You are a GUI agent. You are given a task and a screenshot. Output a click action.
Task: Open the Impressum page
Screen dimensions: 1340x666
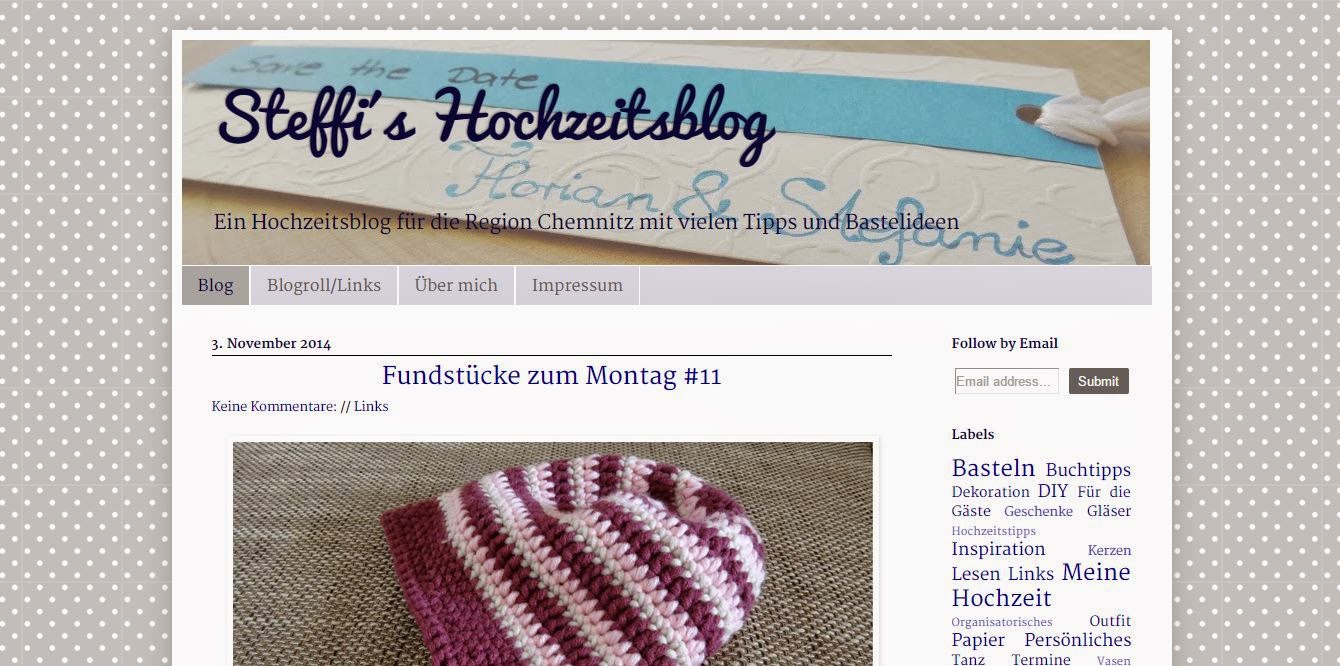pos(577,285)
